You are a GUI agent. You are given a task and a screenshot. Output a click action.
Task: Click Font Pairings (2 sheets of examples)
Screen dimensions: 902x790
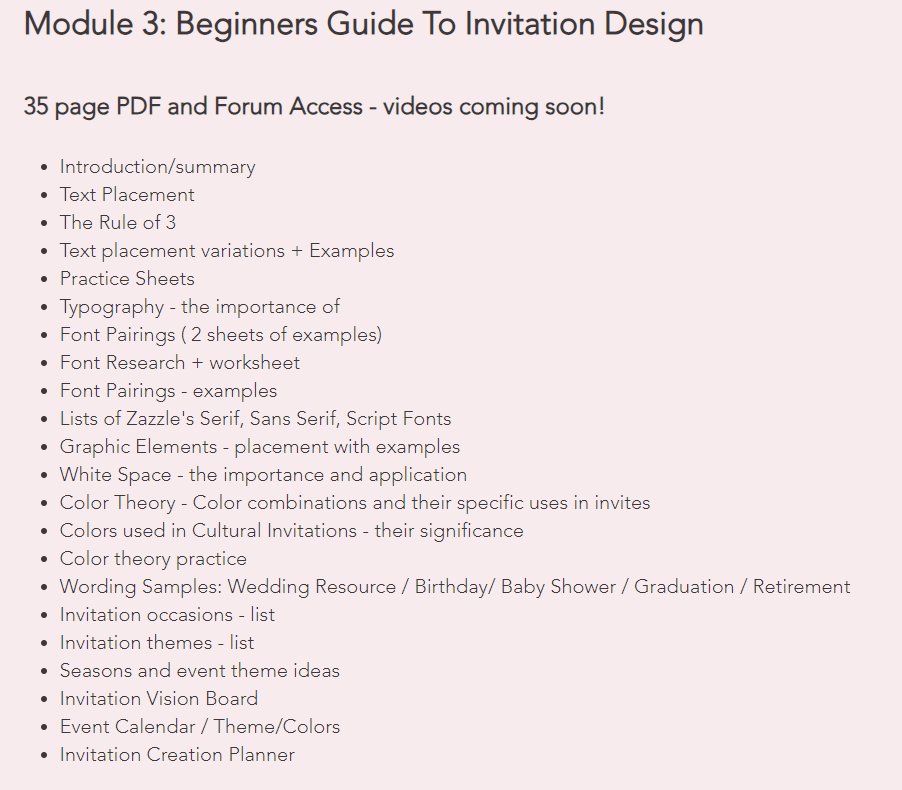(x=221, y=335)
